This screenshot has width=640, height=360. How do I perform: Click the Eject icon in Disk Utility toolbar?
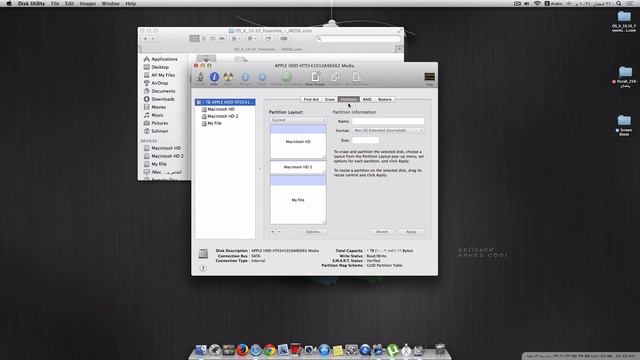coord(262,77)
